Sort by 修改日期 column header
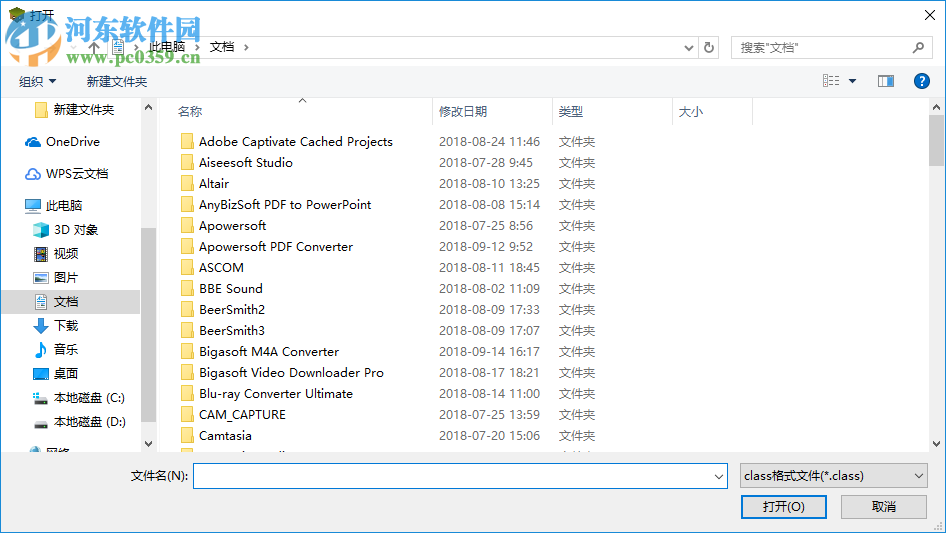The height and width of the screenshot is (533, 946). click(463, 112)
